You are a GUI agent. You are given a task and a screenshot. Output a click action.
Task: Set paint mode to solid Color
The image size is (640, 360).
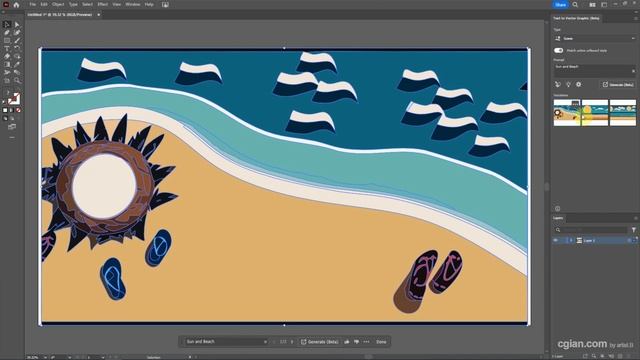point(5,110)
